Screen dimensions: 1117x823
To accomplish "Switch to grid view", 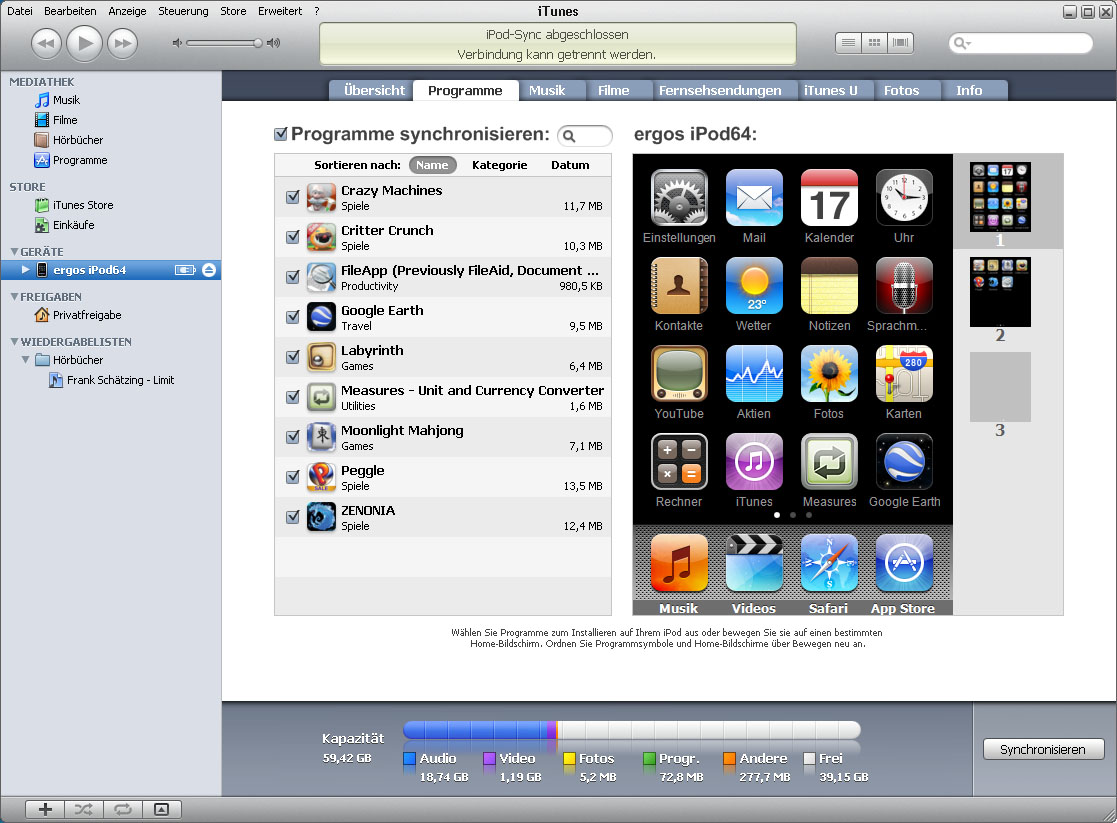I will coord(874,43).
